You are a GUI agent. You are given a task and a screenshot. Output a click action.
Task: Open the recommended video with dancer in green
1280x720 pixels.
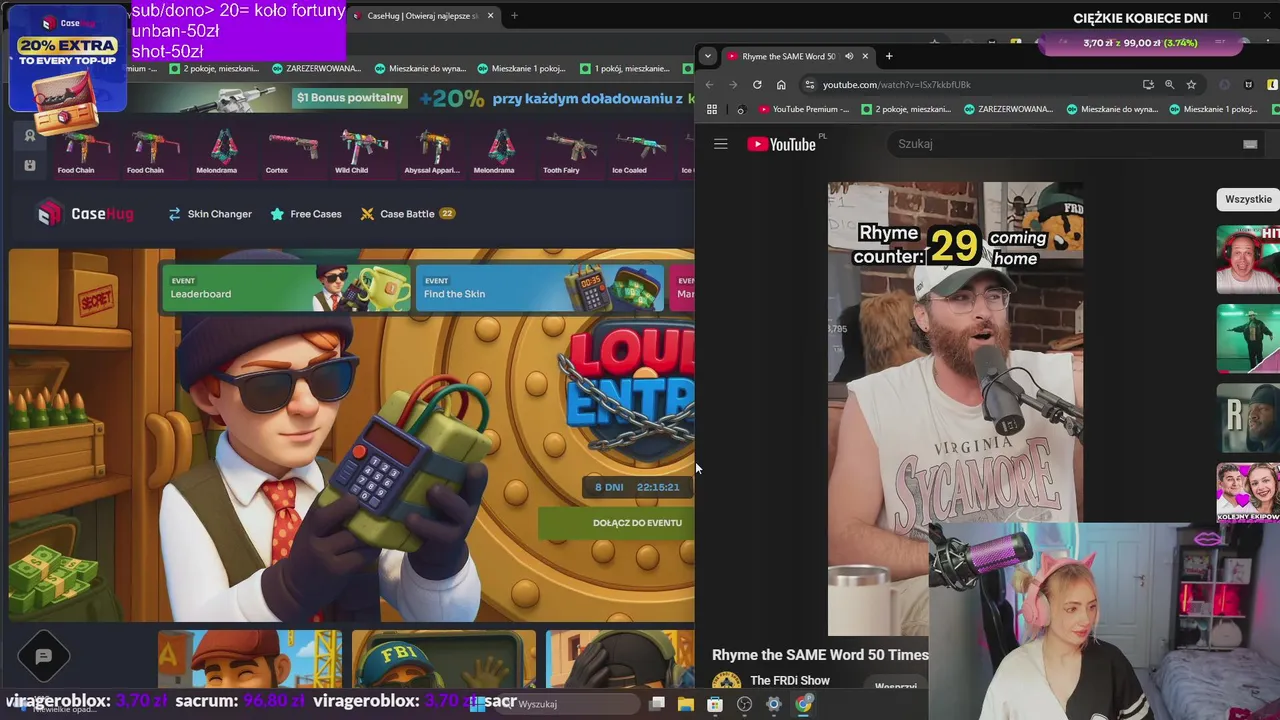(x=1248, y=338)
